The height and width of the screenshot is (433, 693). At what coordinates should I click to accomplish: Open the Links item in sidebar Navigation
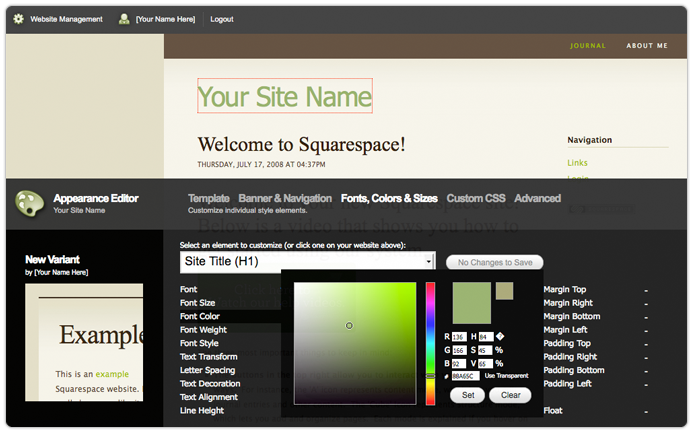(577, 163)
